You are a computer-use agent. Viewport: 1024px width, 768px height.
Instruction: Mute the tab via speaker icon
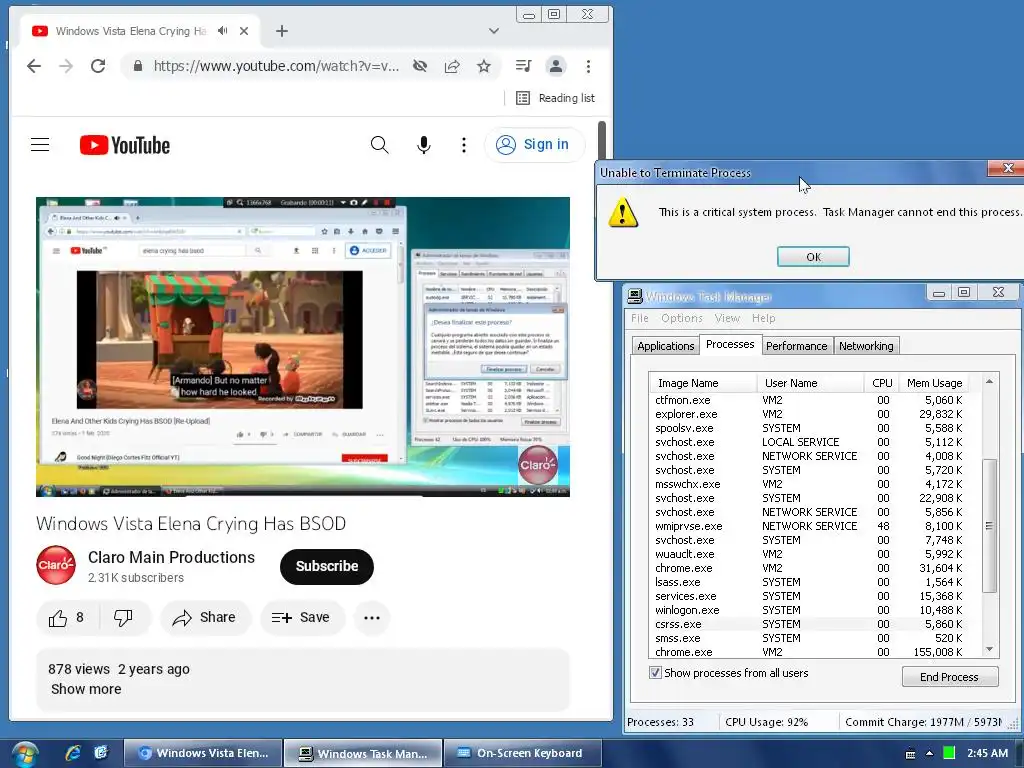pyautogui.click(x=223, y=31)
